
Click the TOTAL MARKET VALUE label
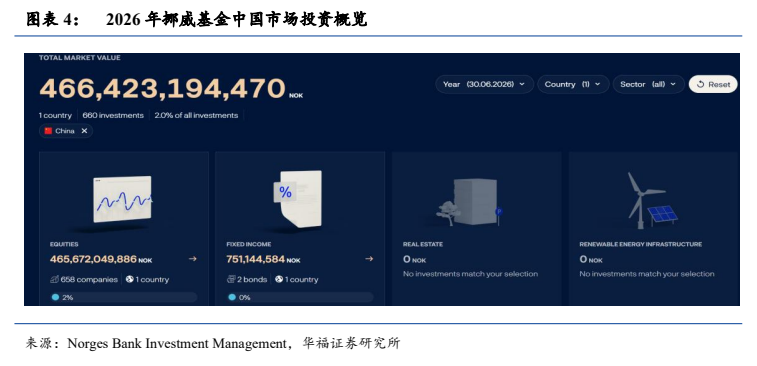[x=80, y=58]
